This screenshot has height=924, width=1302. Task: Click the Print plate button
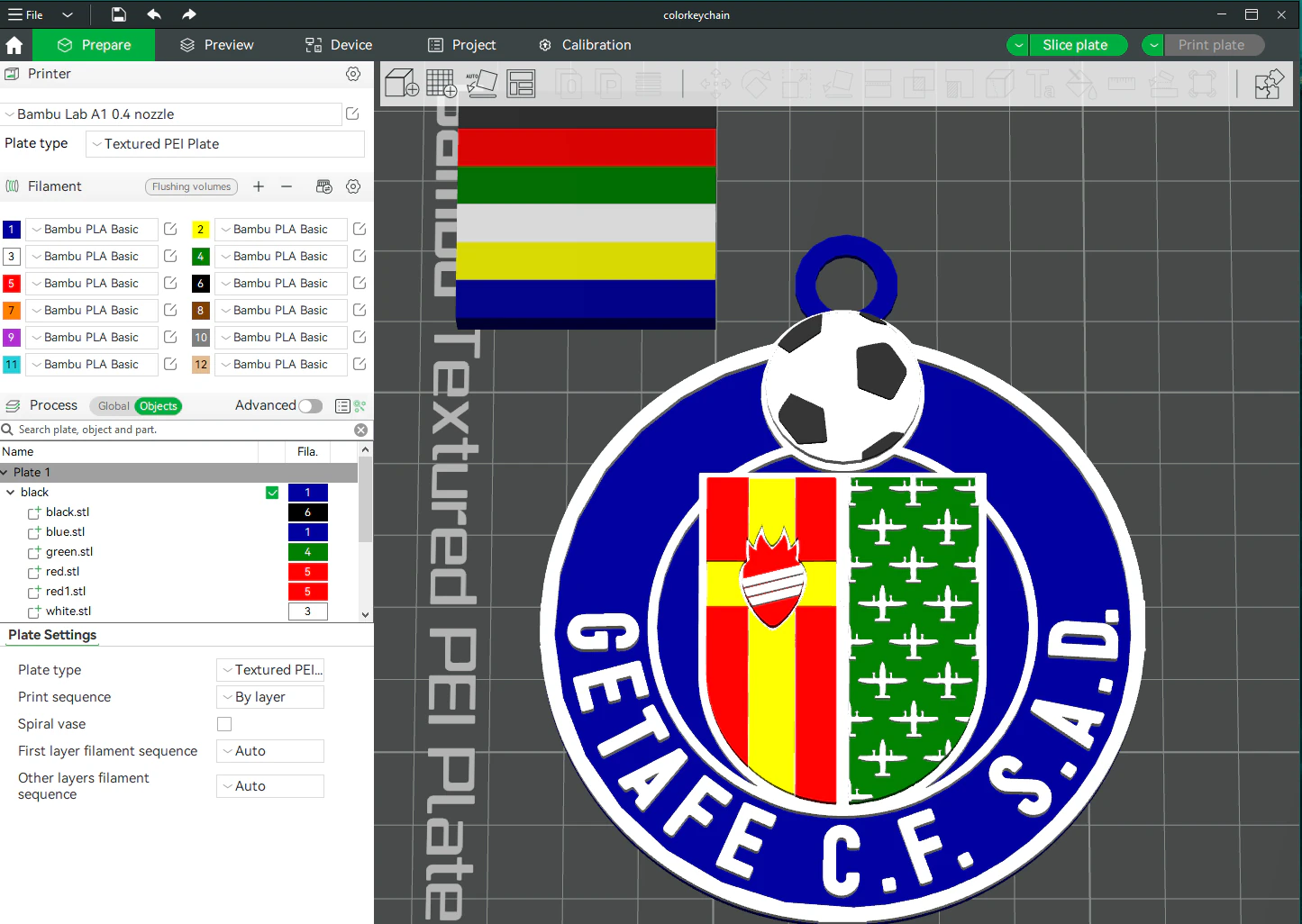click(1212, 45)
